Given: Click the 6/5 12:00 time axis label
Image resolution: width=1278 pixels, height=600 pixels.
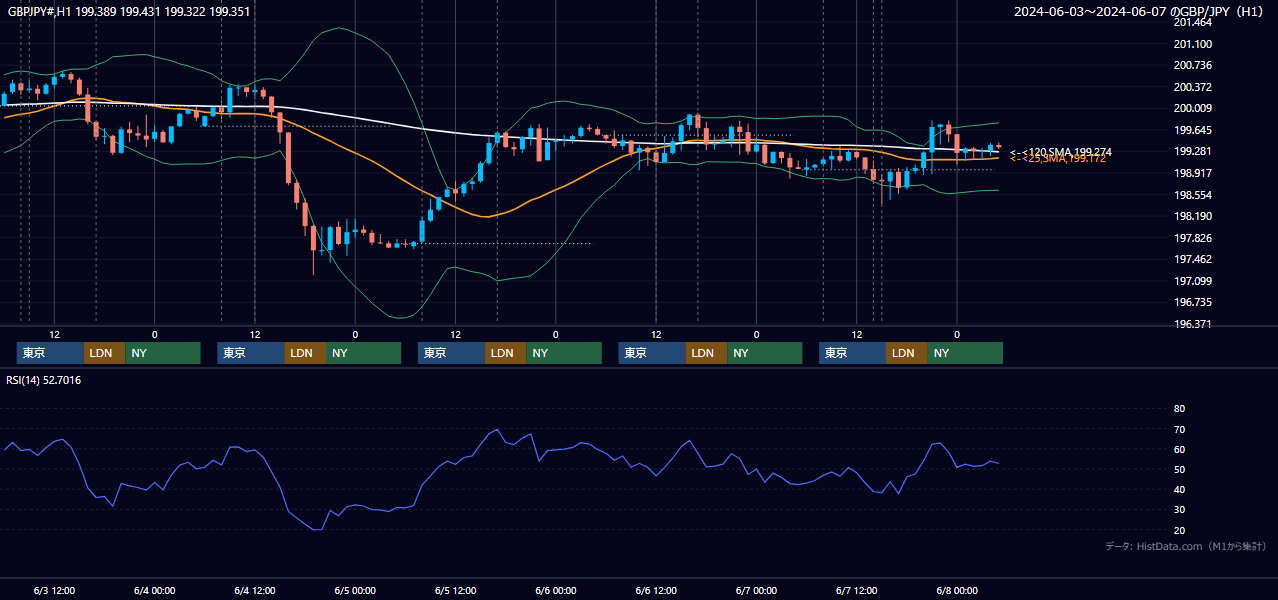Looking at the screenshot, I should (455, 590).
